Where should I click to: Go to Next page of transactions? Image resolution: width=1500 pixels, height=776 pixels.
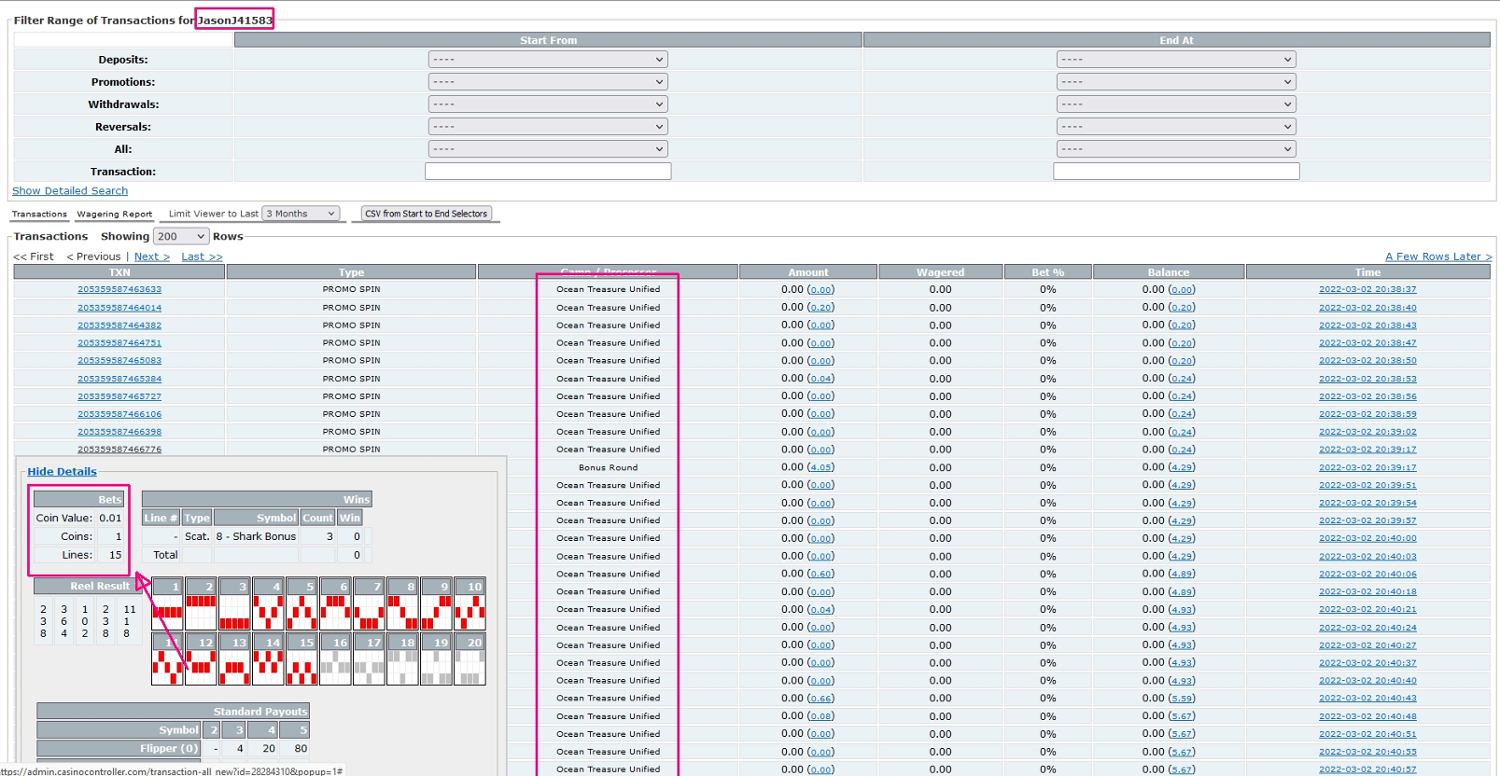tap(152, 257)
